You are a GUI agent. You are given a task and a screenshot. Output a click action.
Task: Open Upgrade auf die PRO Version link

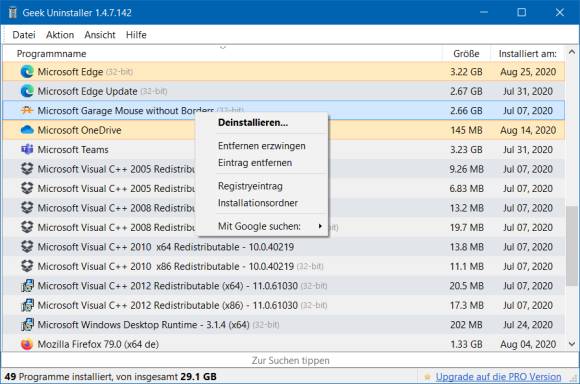click(x=498, y=377)
